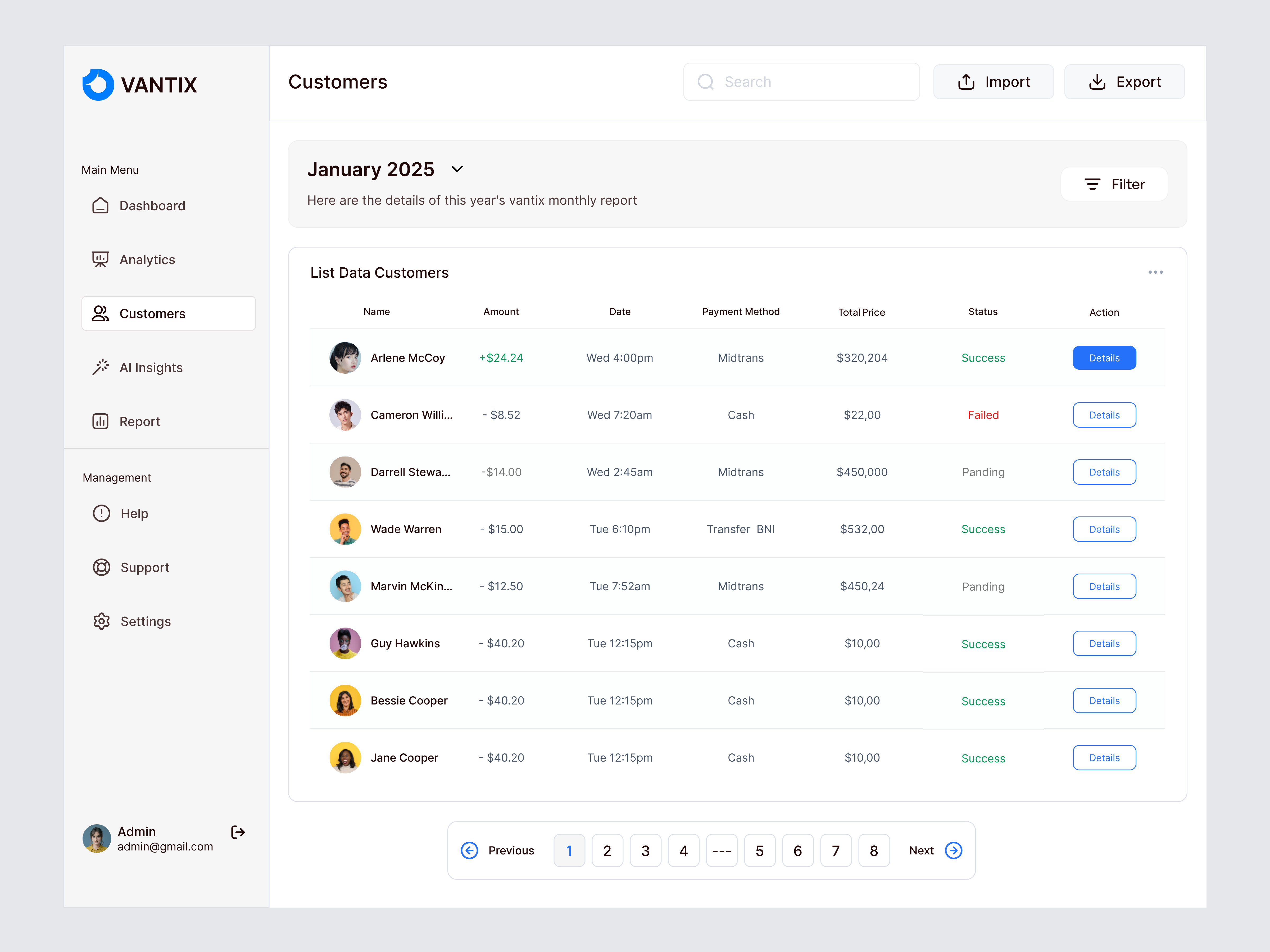Open the List Data Customers overflow menu
This screenshot has height=952, width=1270.
[x=1156, y=272]
